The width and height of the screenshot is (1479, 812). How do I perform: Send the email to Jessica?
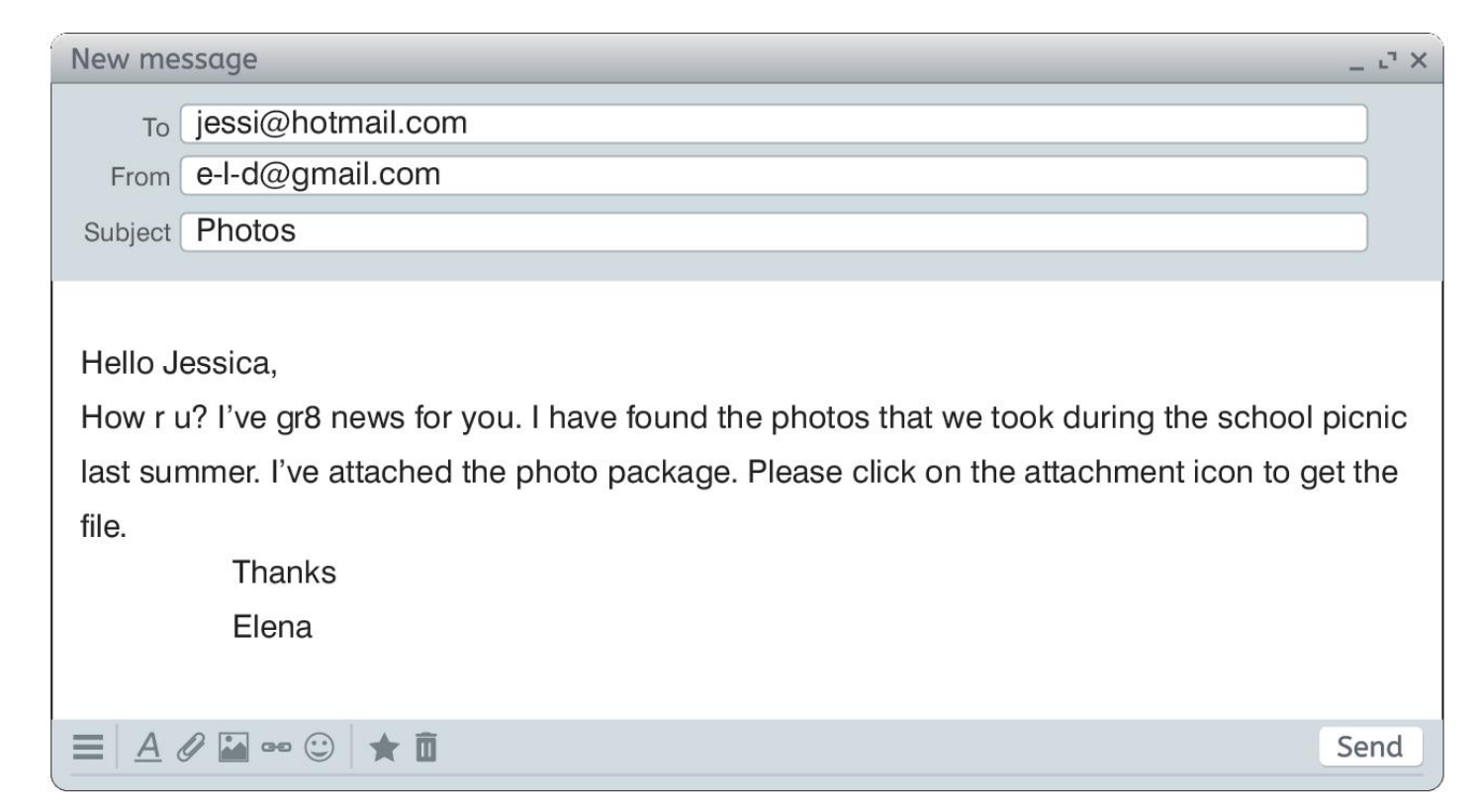1369,747
